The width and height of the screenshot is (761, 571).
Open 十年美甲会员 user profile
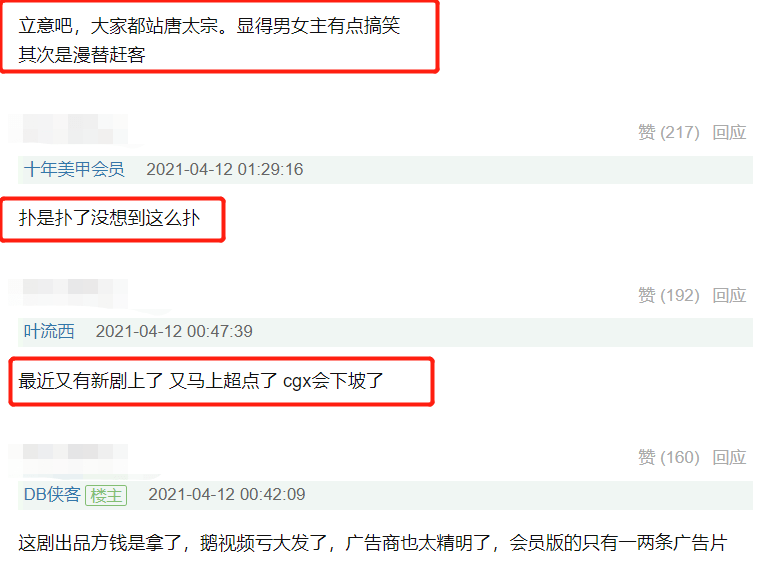(74, 169)
